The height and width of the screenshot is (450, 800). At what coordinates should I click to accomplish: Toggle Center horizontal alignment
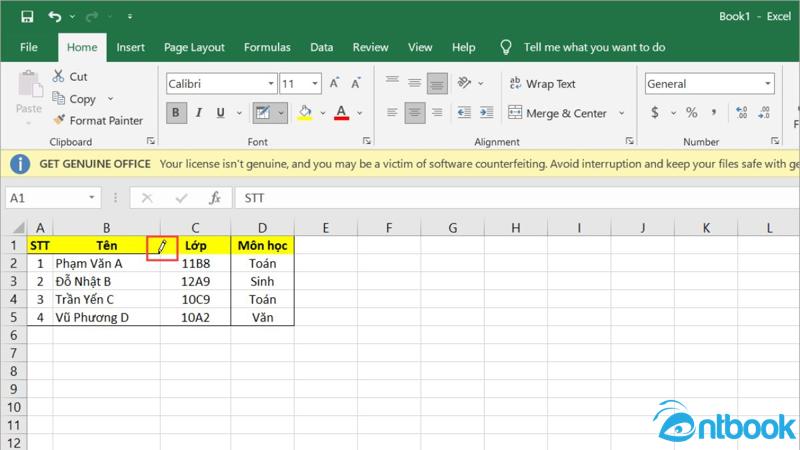coord(415,113)
